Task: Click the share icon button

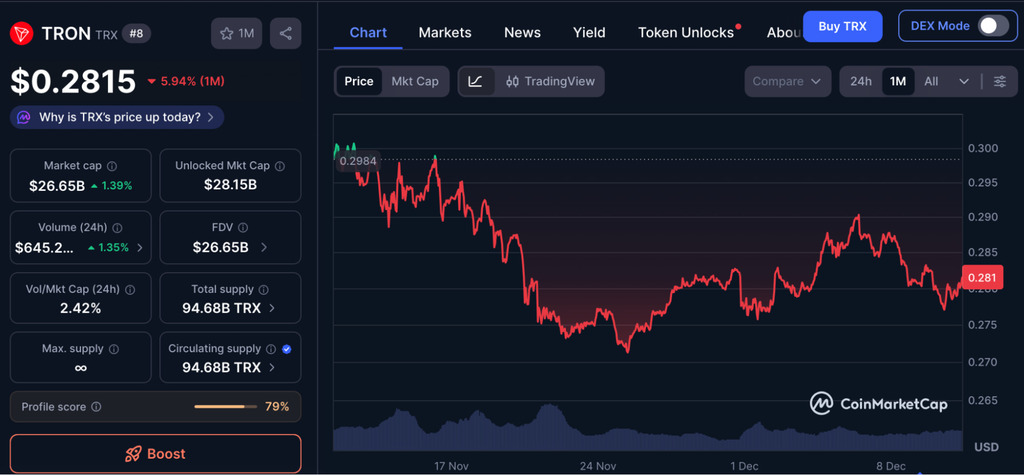Action: (x=286, y=33)
